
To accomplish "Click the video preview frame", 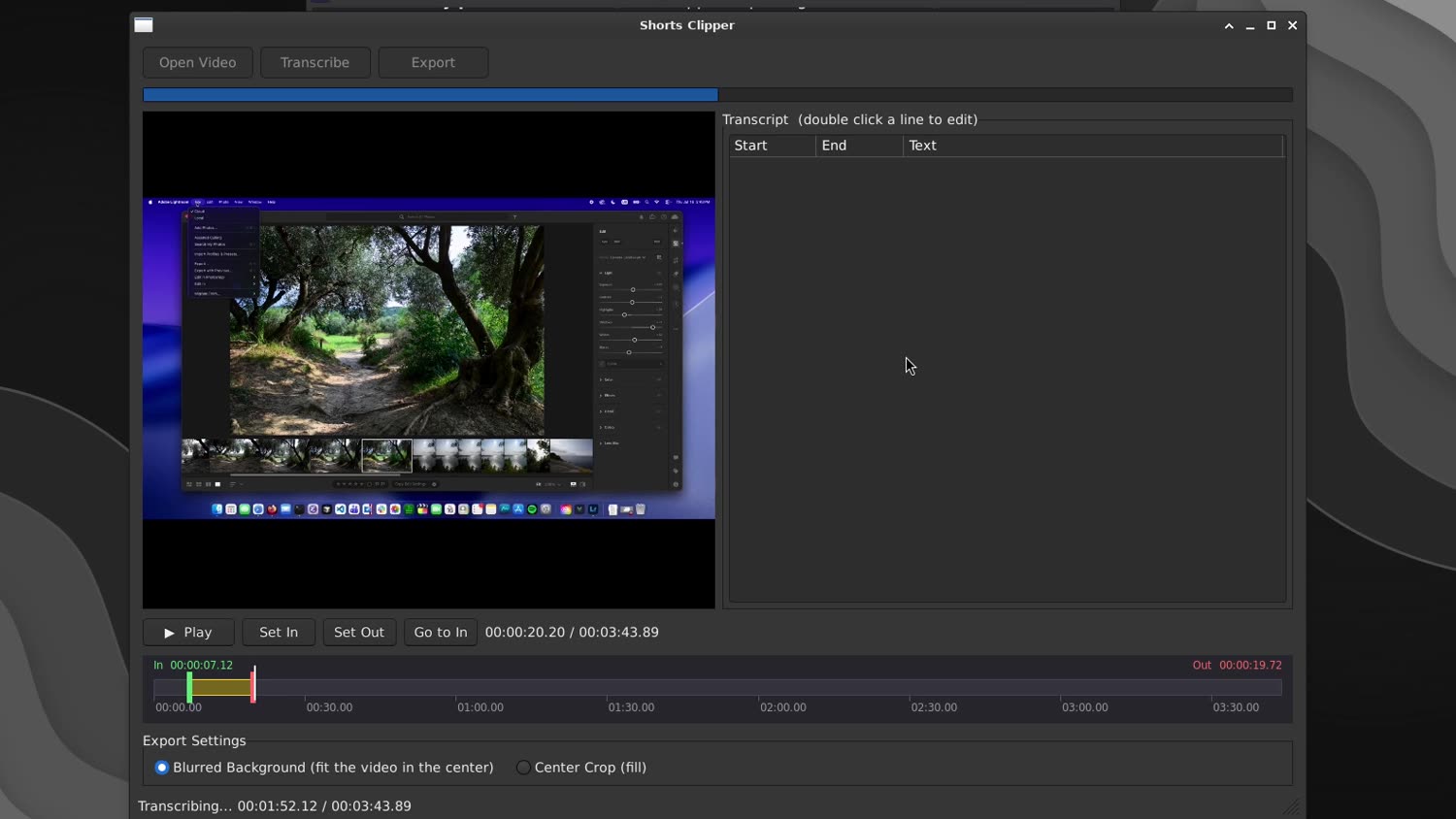I will pyautogui.click(x=429, y=359).
